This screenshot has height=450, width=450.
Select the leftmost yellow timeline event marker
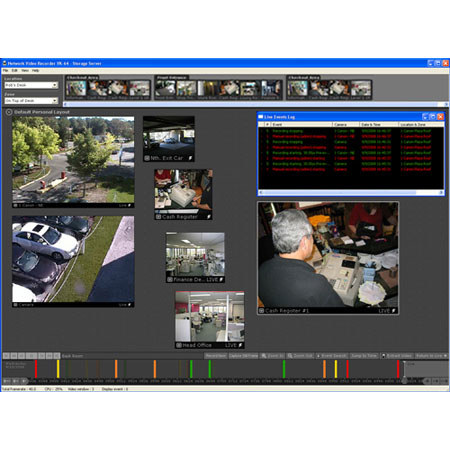[x=58, y=369]
